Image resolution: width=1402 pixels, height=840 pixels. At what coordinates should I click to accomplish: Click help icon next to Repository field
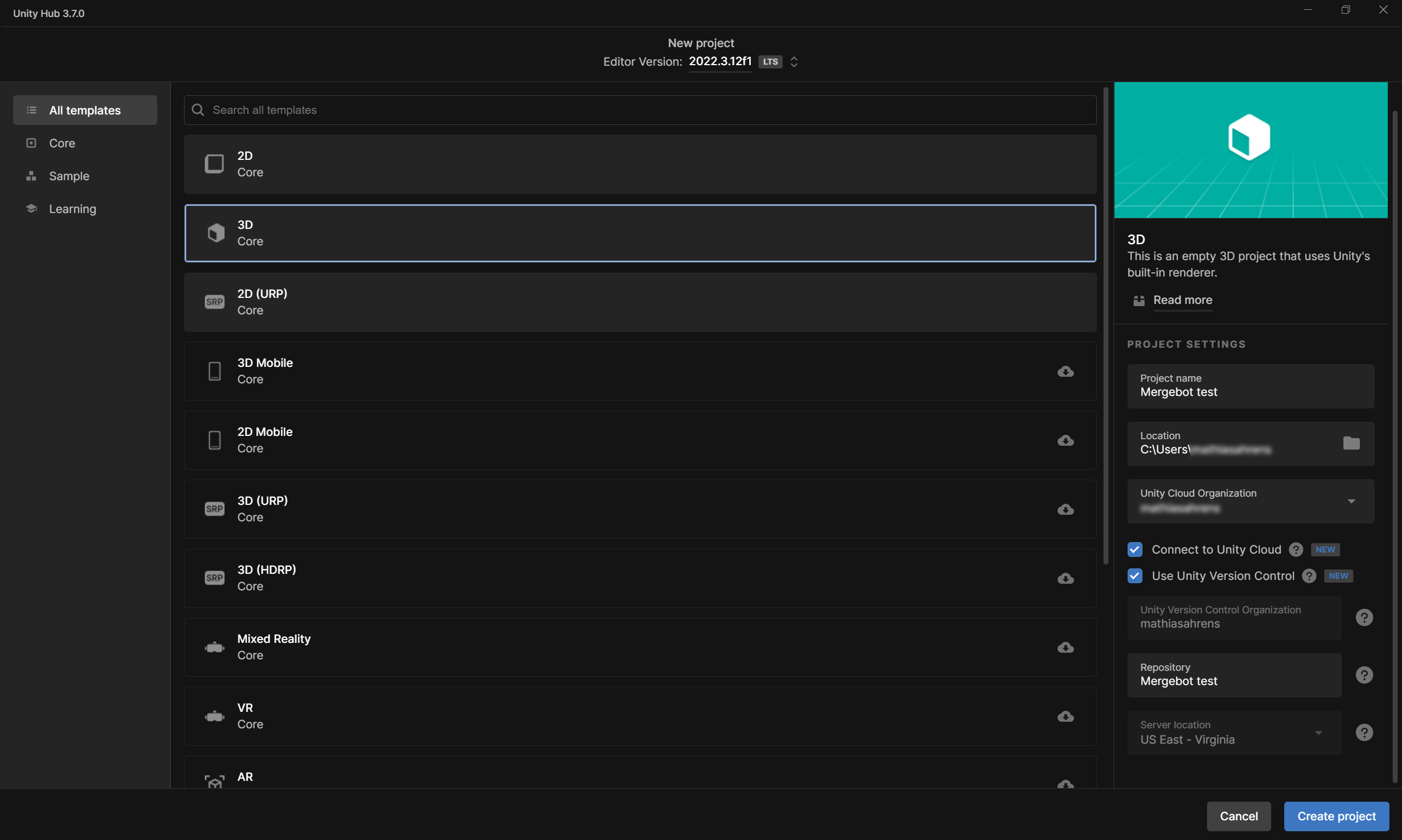pos(1364,675)
